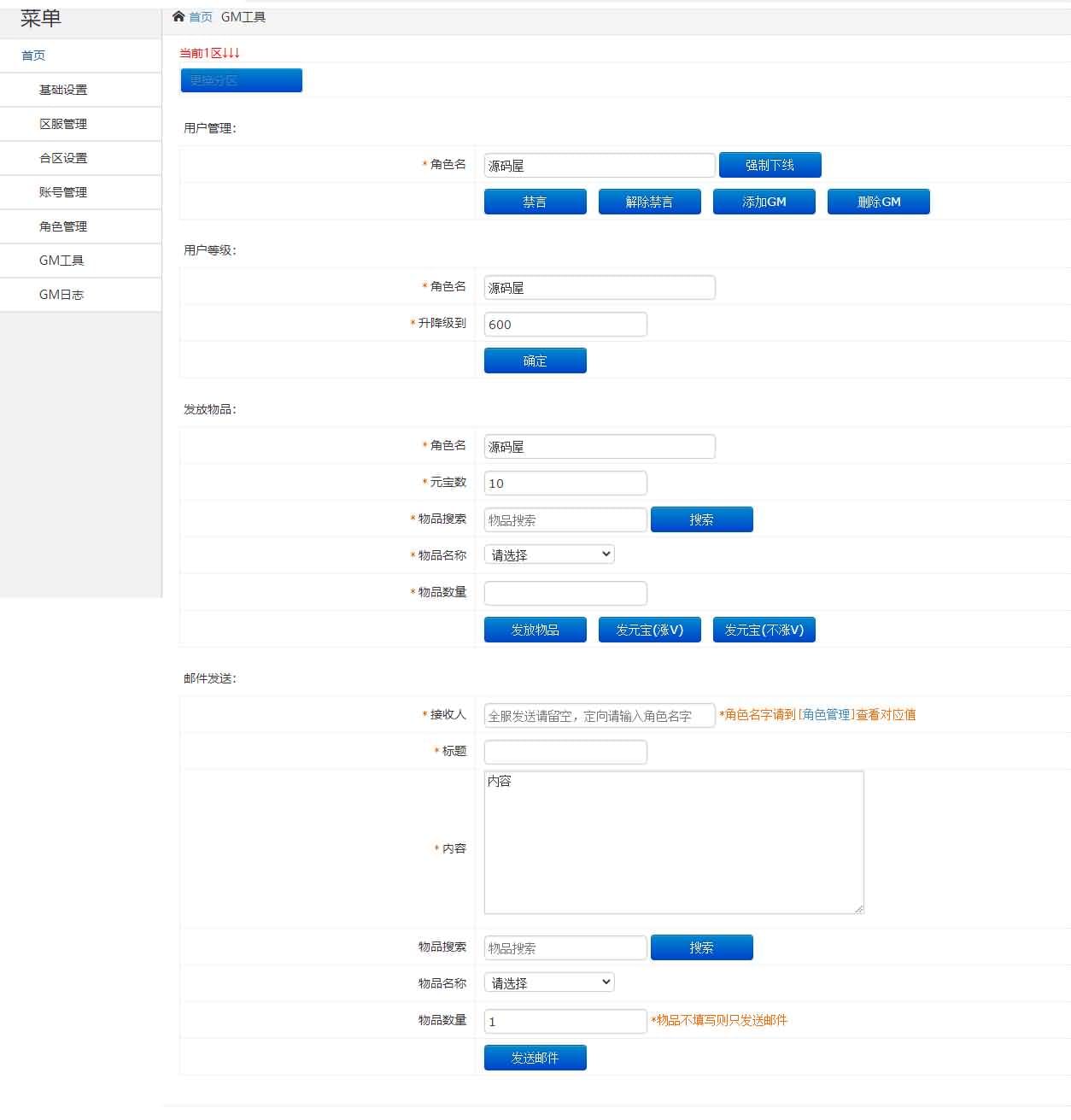Click the 发送邮件 button
This screenshot has height=1120, width=1071.
click(x=535, y=1057)
